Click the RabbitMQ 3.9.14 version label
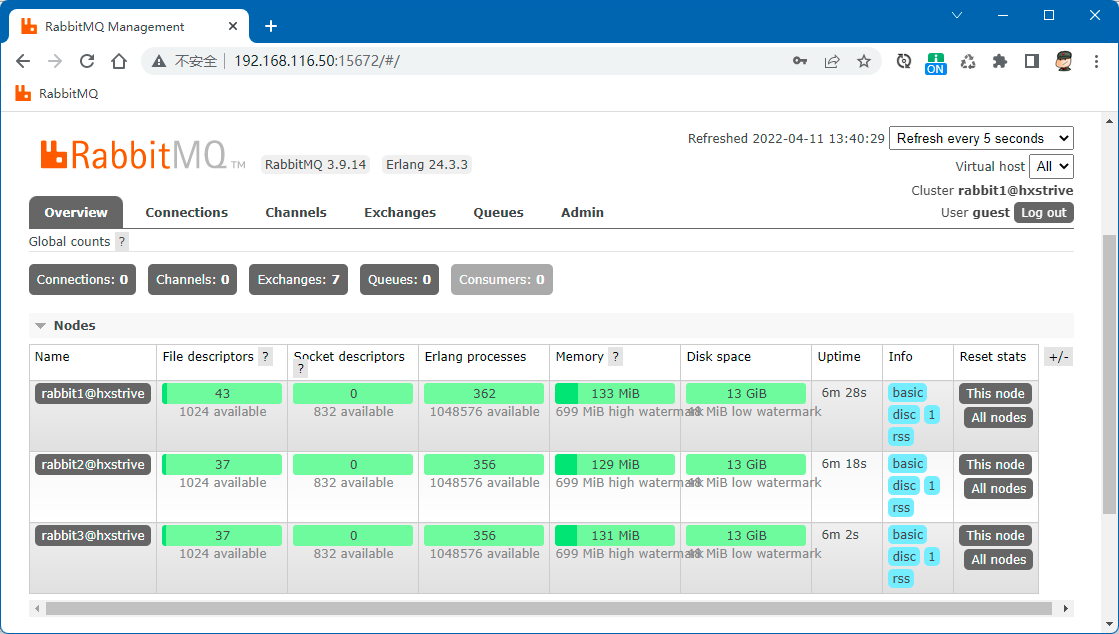 pyautogui.click(x=315, y=165)
